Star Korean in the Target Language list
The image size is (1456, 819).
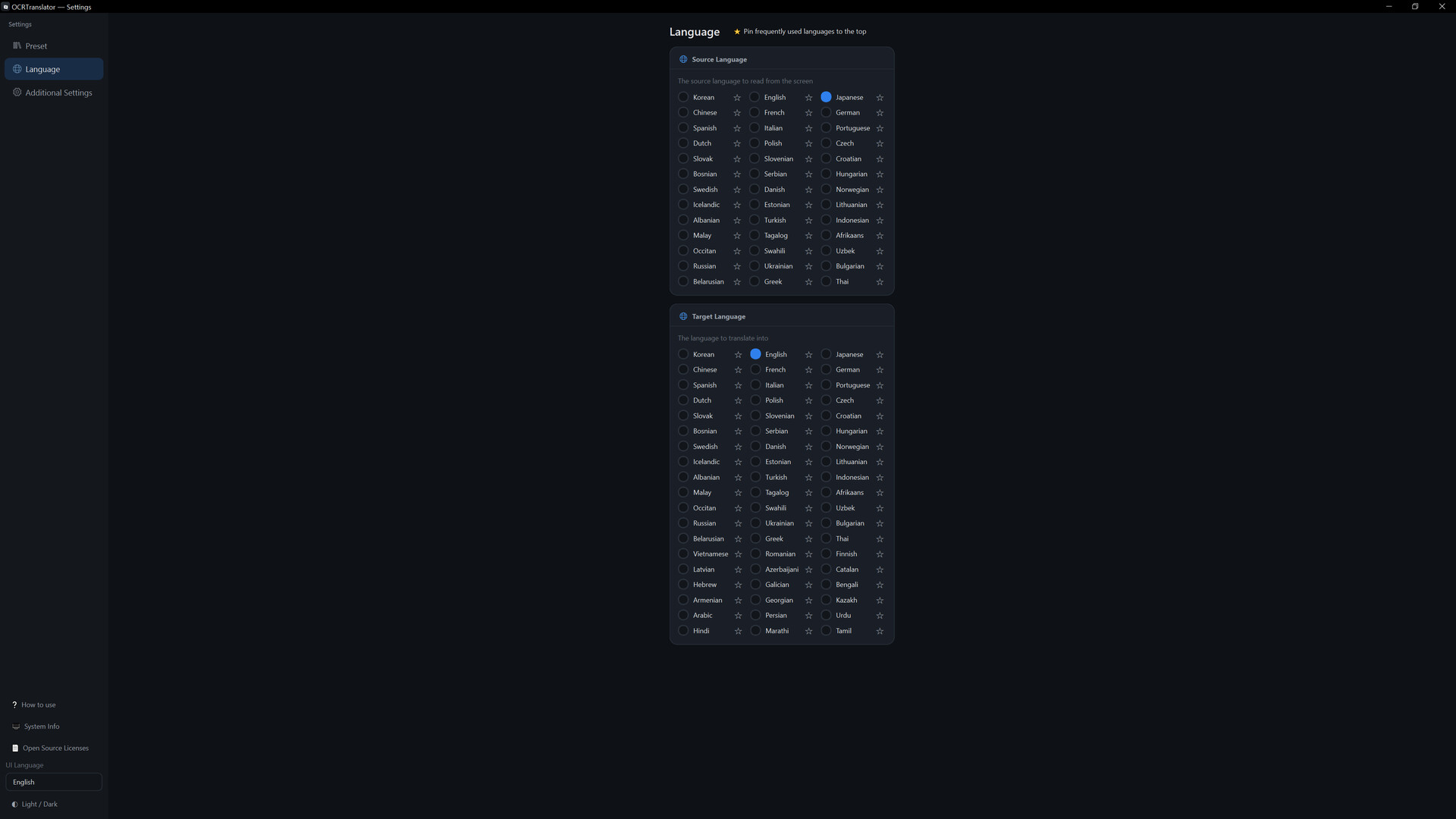point(738,355)
